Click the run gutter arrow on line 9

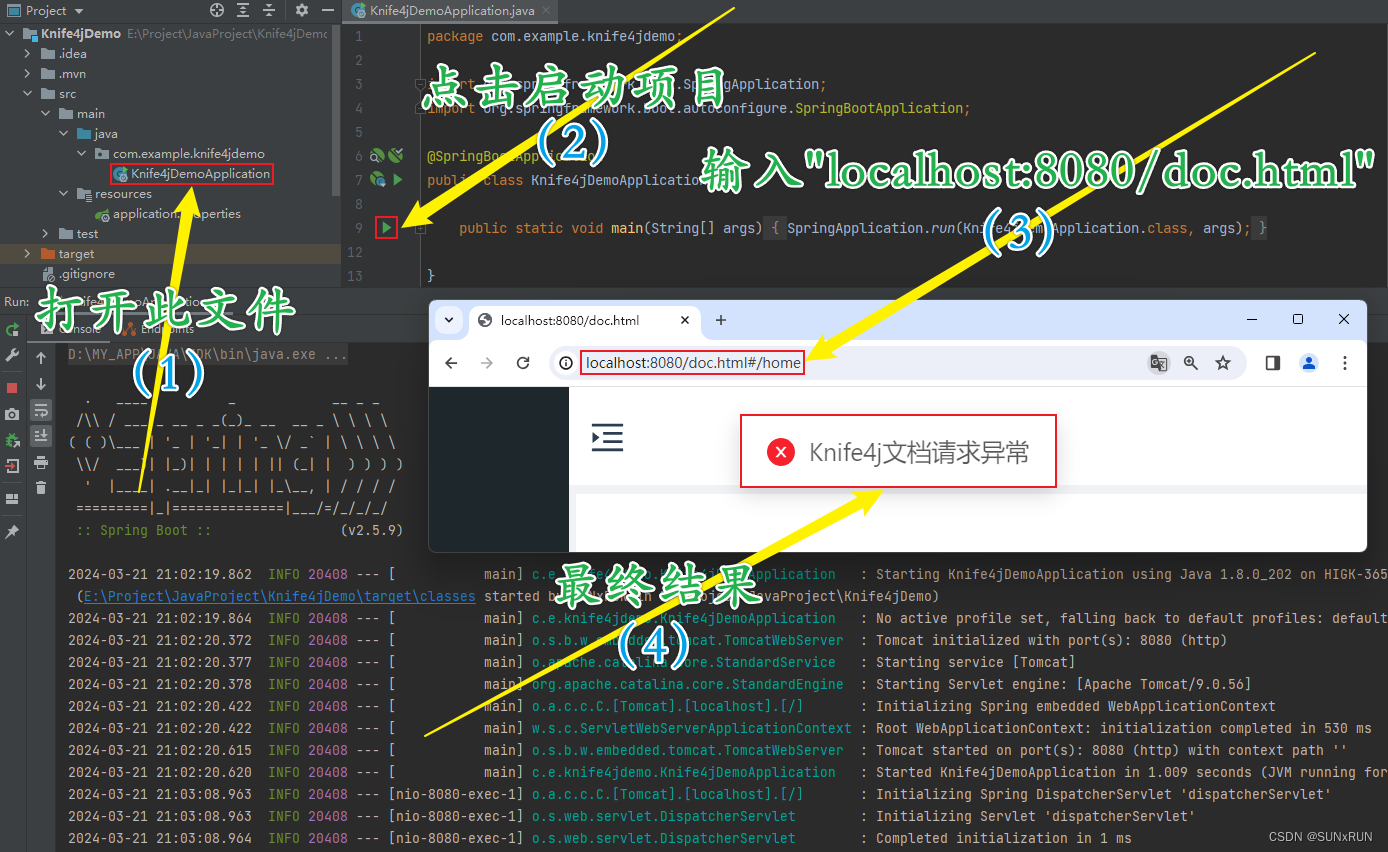[387, 228]
